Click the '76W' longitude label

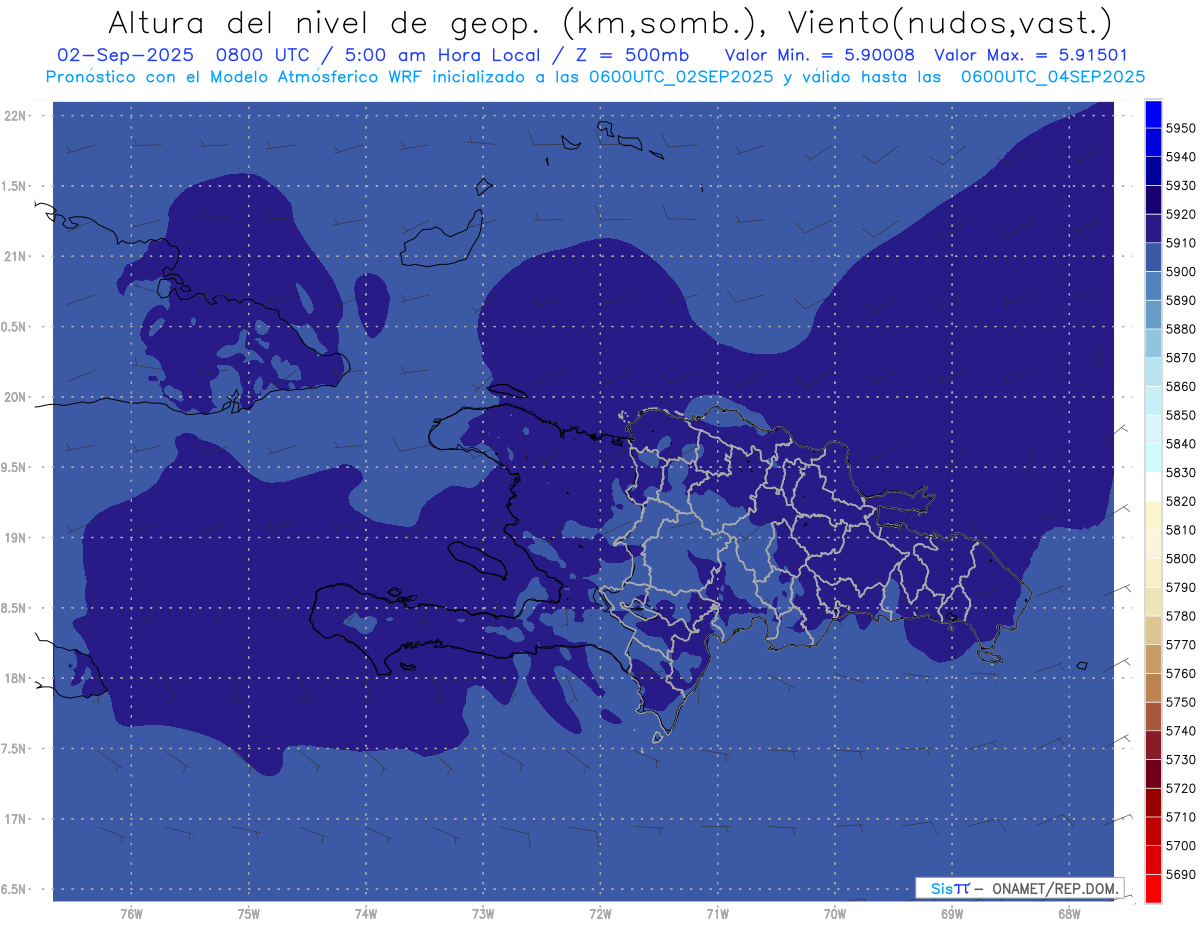click(x=131, y=913)
